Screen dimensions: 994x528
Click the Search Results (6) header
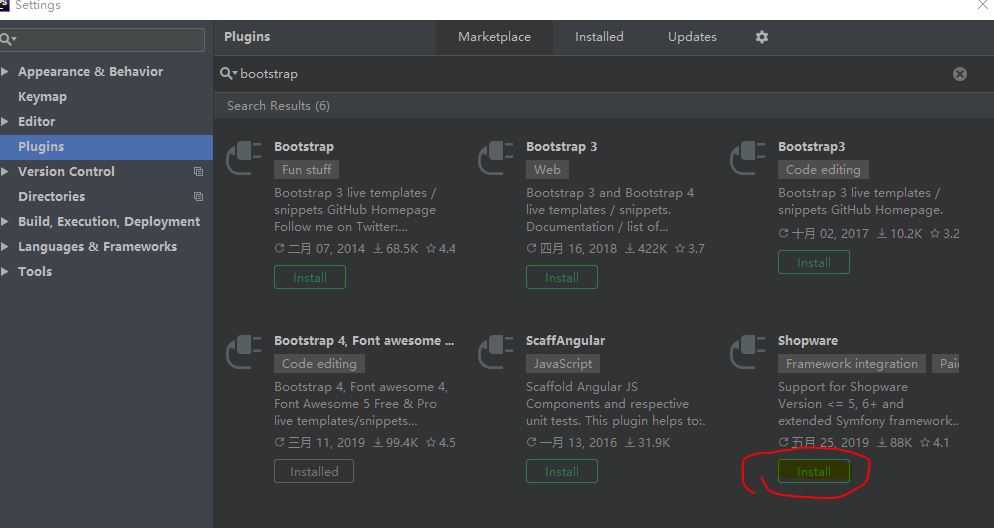tap(278, 106)
